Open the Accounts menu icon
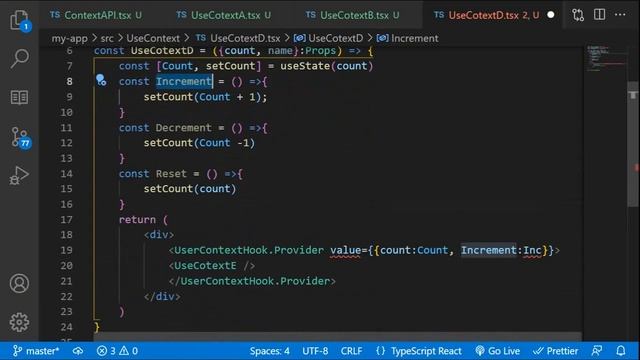Viewport: 640px width, 360px height. [19, 283]
